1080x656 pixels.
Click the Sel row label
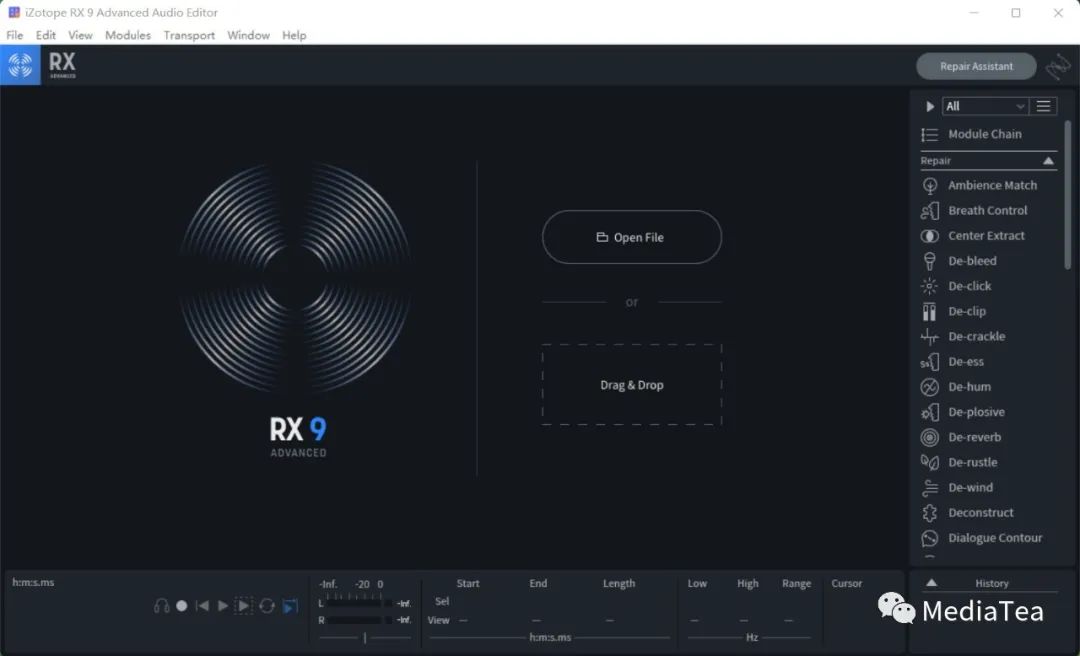point(442,602)
